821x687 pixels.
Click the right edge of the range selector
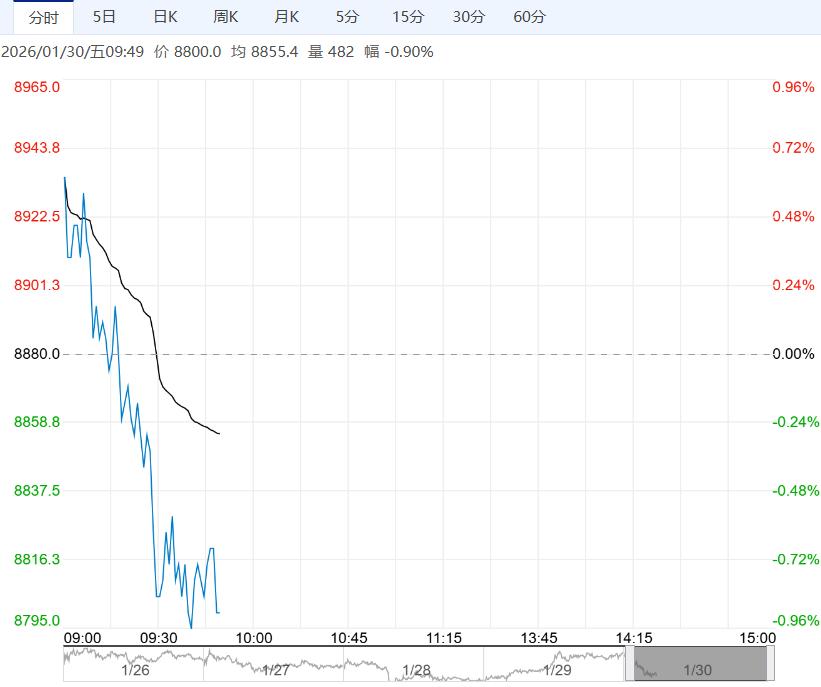click(x=769, y=664)
